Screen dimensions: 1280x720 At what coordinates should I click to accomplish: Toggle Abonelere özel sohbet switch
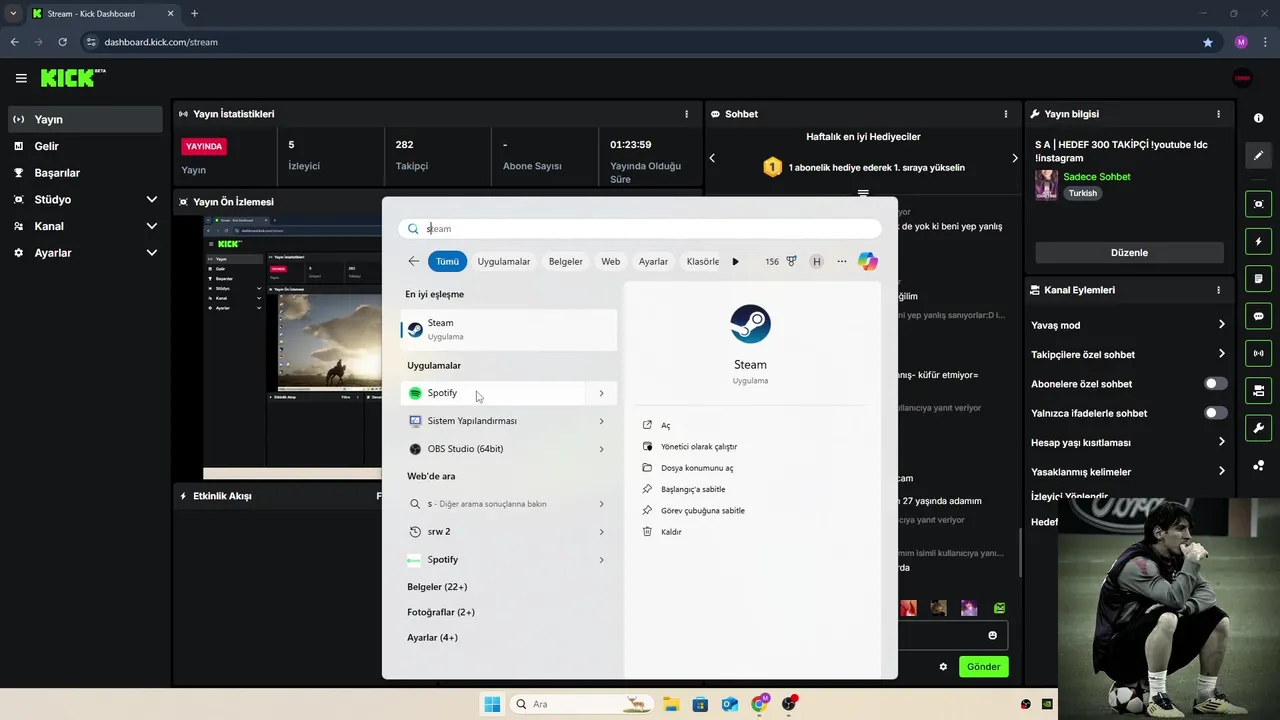[x=1216, y=384]
